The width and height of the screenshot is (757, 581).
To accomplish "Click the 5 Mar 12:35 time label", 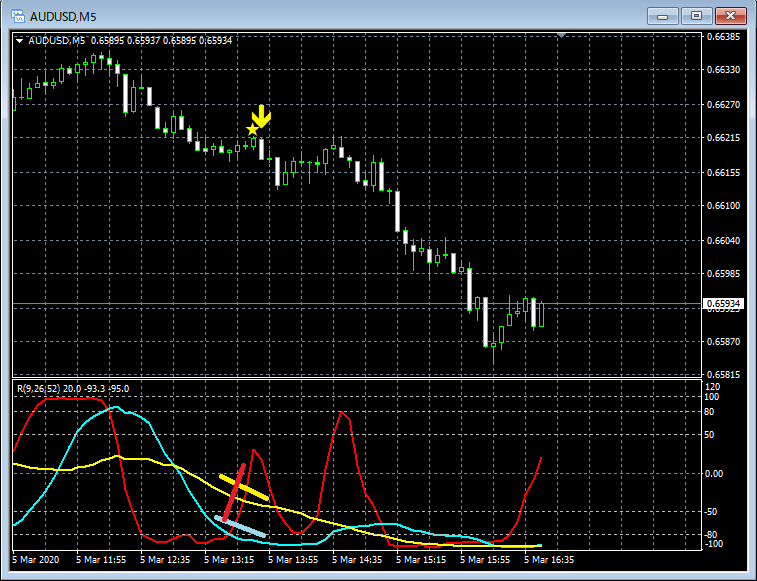I will 165,560.
